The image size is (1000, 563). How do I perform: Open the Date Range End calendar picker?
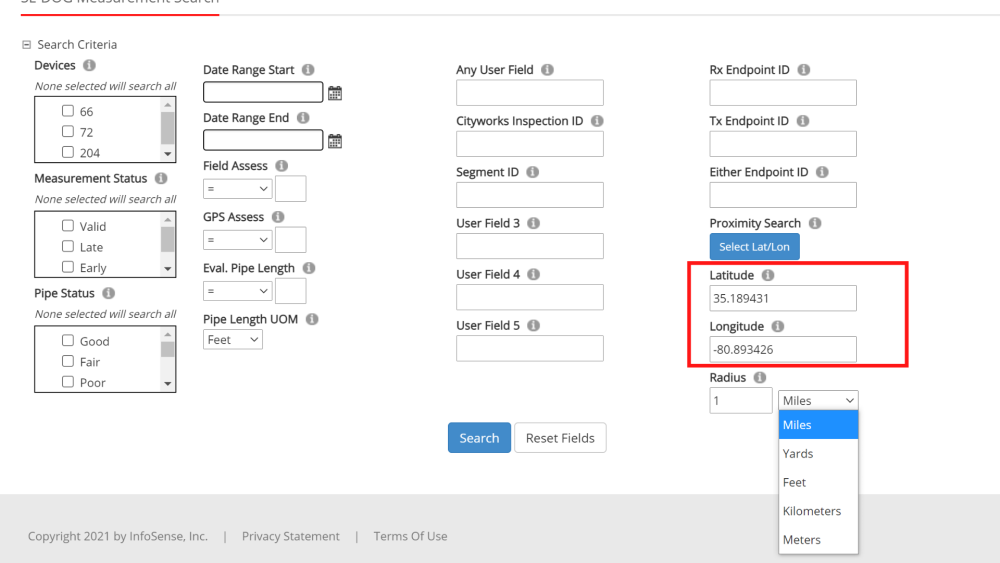(335, 141)
